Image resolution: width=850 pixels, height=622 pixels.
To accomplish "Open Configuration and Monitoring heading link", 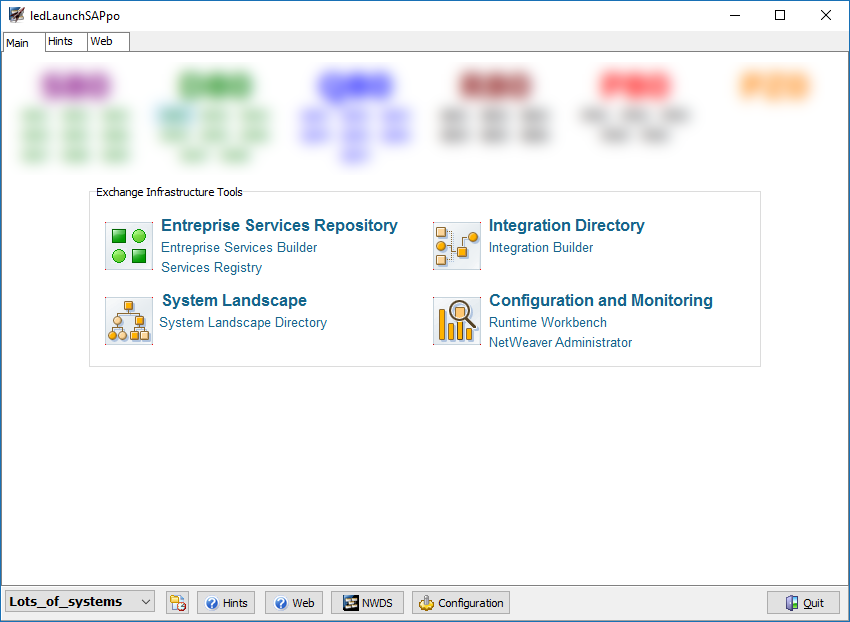I will (x=601, y=300).
